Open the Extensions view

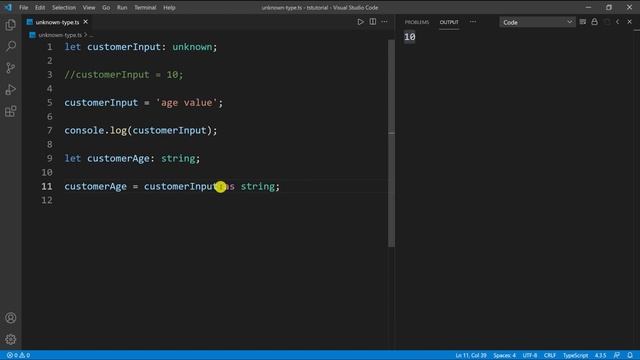coord(11,111)
